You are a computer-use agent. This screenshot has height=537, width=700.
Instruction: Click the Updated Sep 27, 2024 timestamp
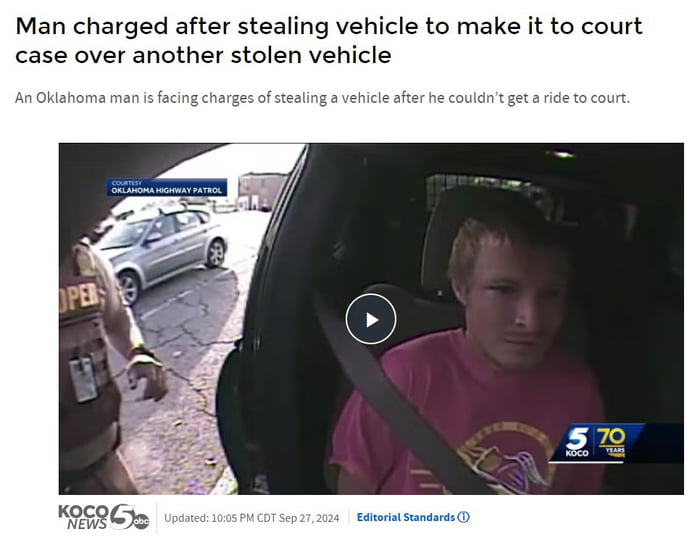tap(252, 518)
